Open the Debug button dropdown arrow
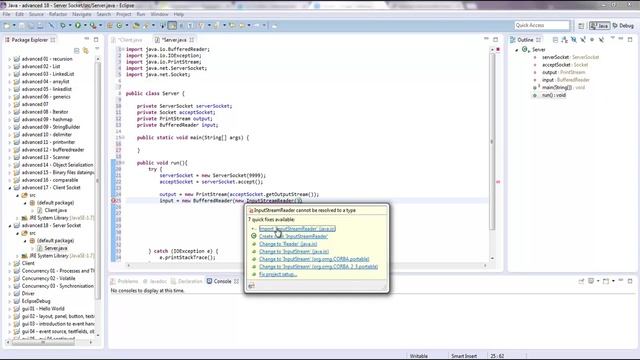This screenshot has height=360, width=640. pyautogui.click(x=70, y=26)
